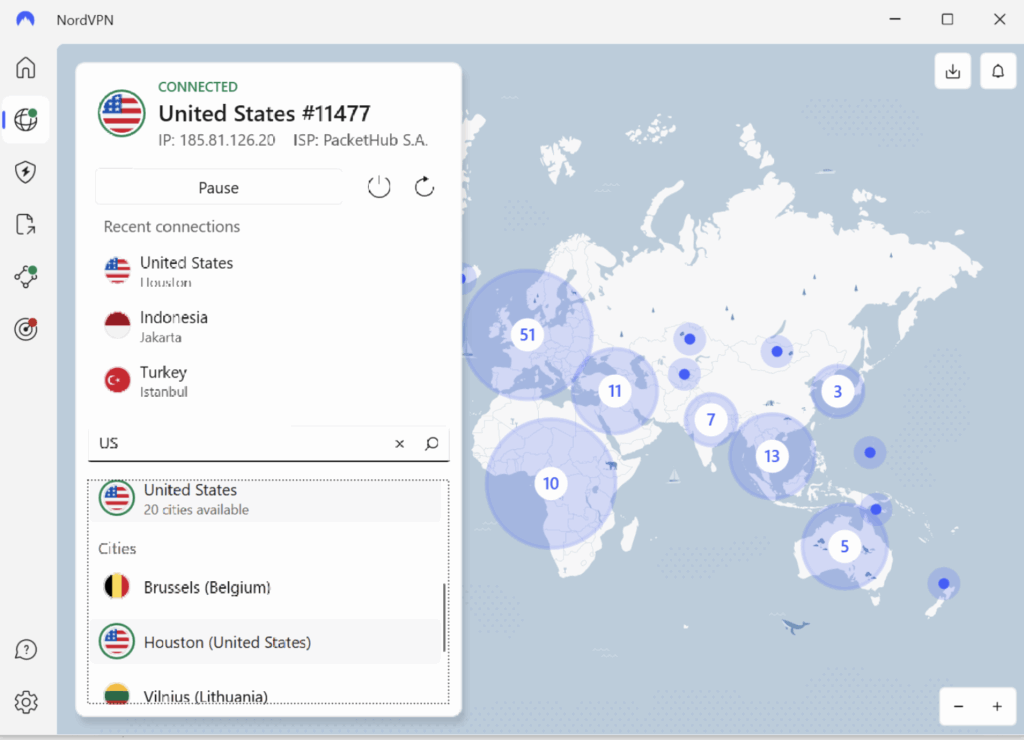Click the New Zealand server dot

coord(944,583)
